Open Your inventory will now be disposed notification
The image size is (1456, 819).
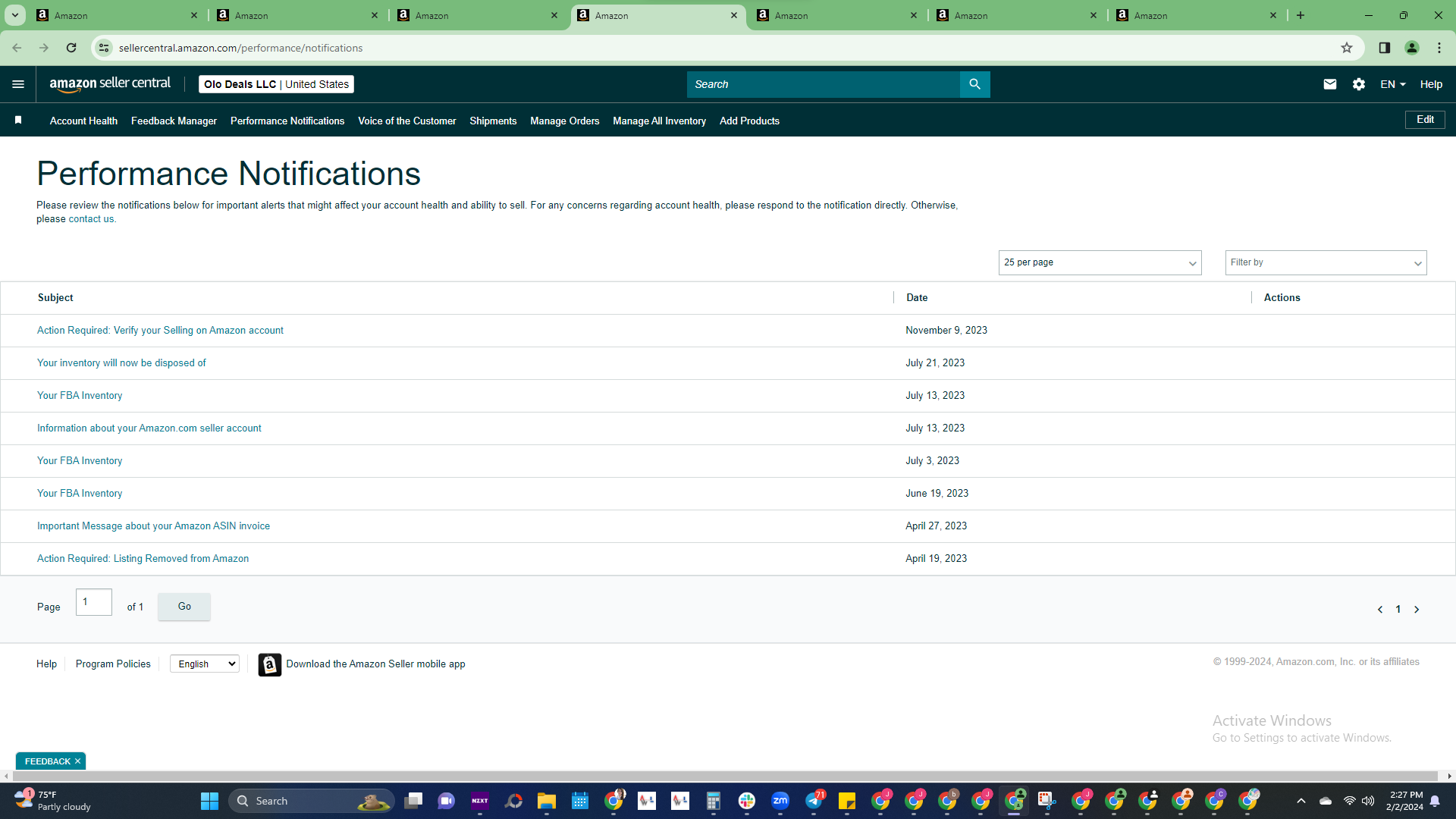point(121,363)
